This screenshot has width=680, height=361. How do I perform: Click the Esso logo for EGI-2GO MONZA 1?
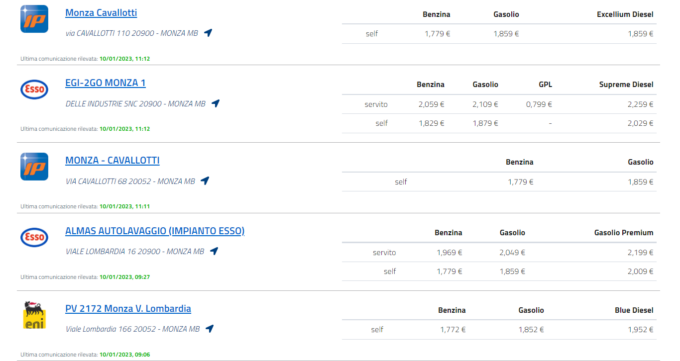coord(34,89)
